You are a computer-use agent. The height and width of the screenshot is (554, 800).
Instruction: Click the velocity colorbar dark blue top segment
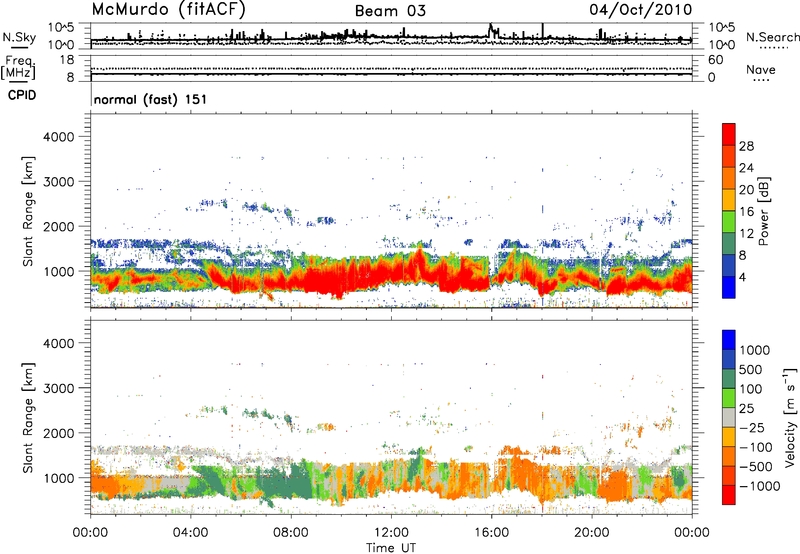[x=729, y=340]
